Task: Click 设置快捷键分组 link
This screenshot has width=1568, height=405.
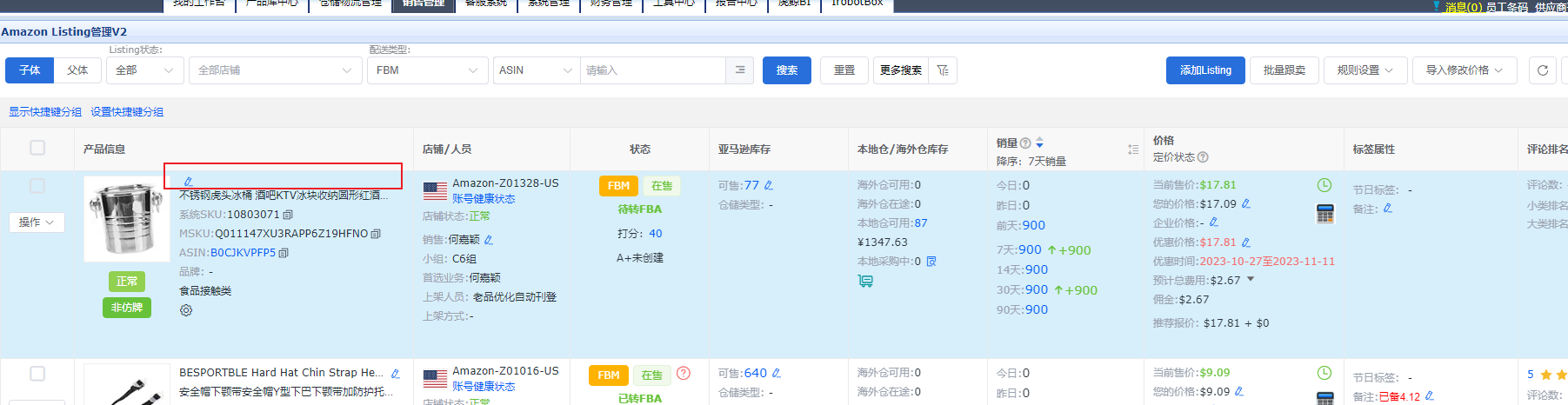Action: 127,112
